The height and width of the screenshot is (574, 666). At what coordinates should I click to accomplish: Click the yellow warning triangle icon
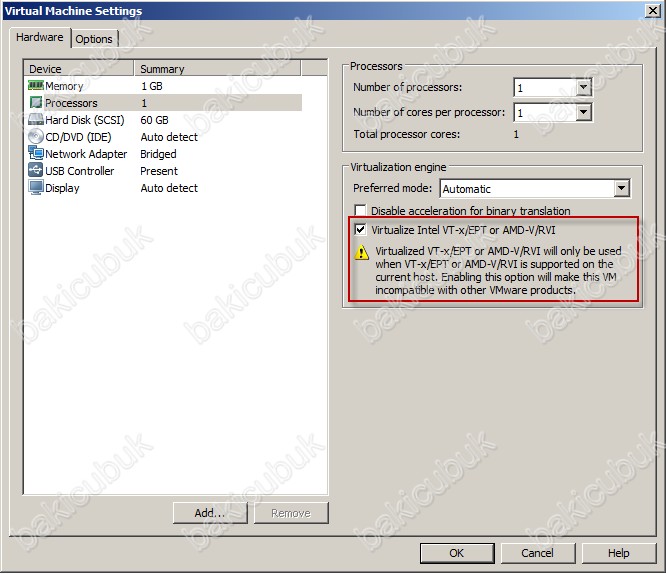pyautogui.click(x=361, y=252)
